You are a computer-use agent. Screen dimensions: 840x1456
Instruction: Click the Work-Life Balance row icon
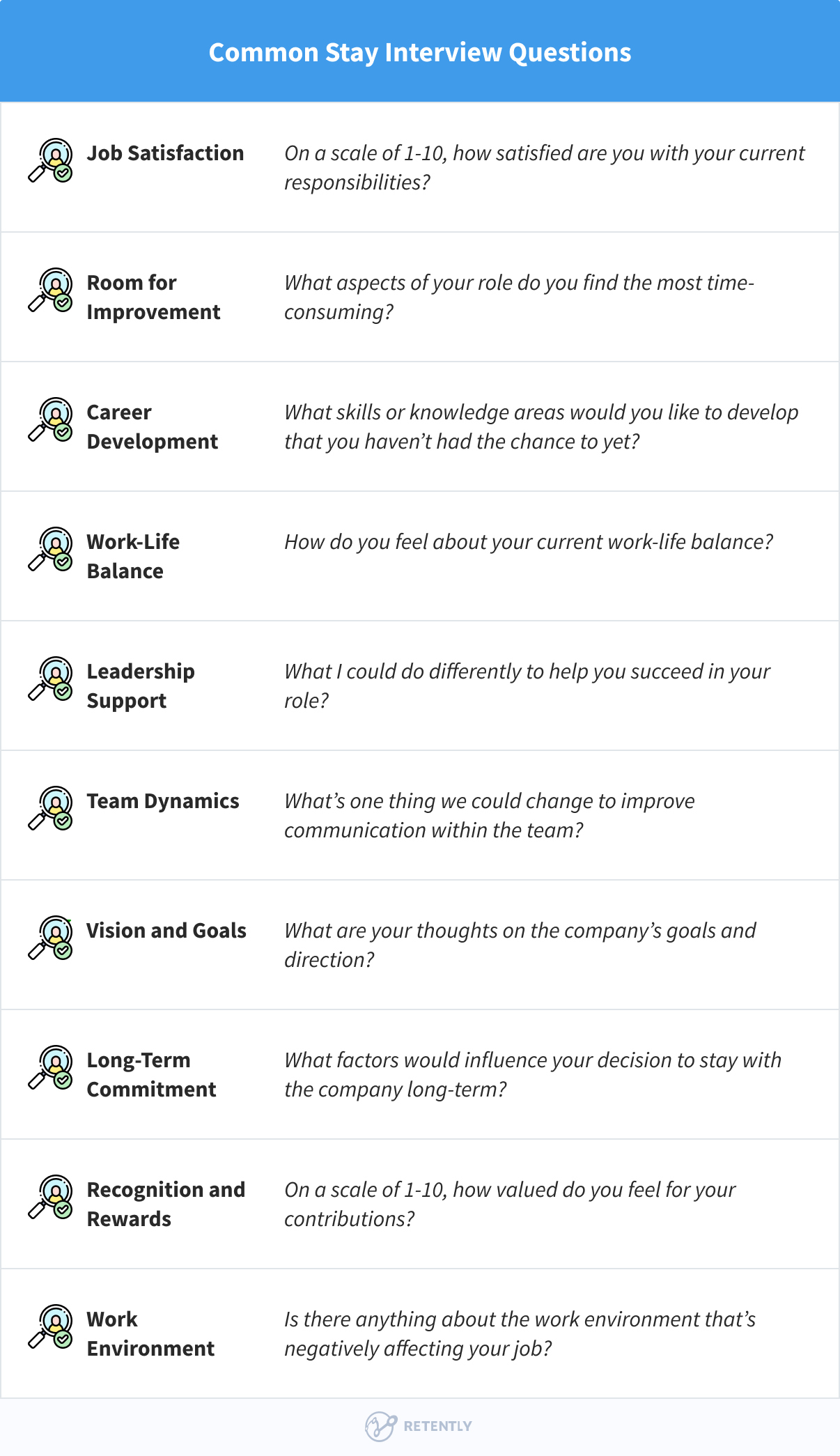51,549
